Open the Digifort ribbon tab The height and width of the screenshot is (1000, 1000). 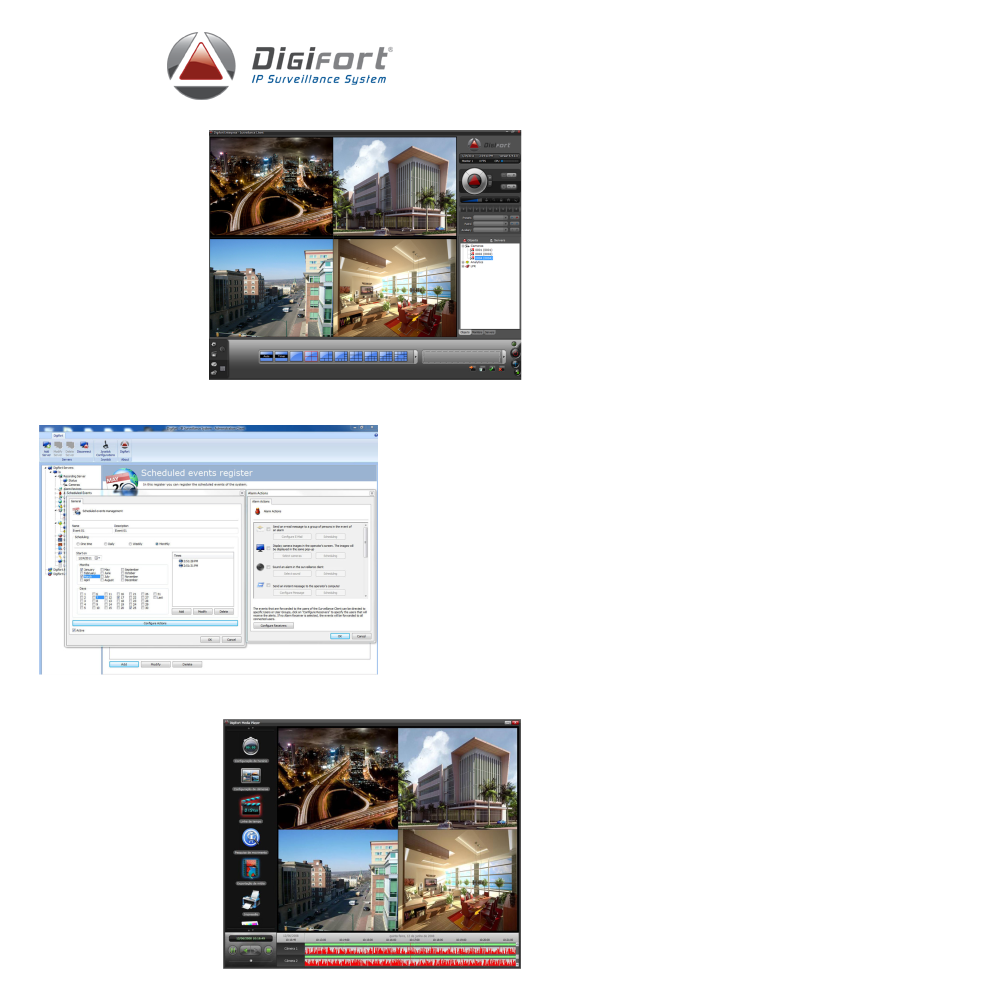[58, 436]
